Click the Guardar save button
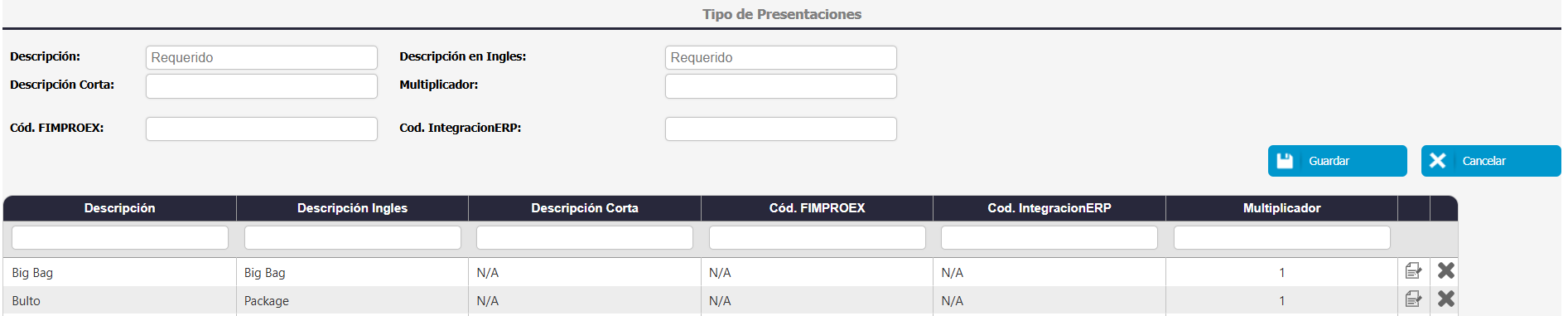This screenshot has width=1568, height=316. (x=1337, y=161)
